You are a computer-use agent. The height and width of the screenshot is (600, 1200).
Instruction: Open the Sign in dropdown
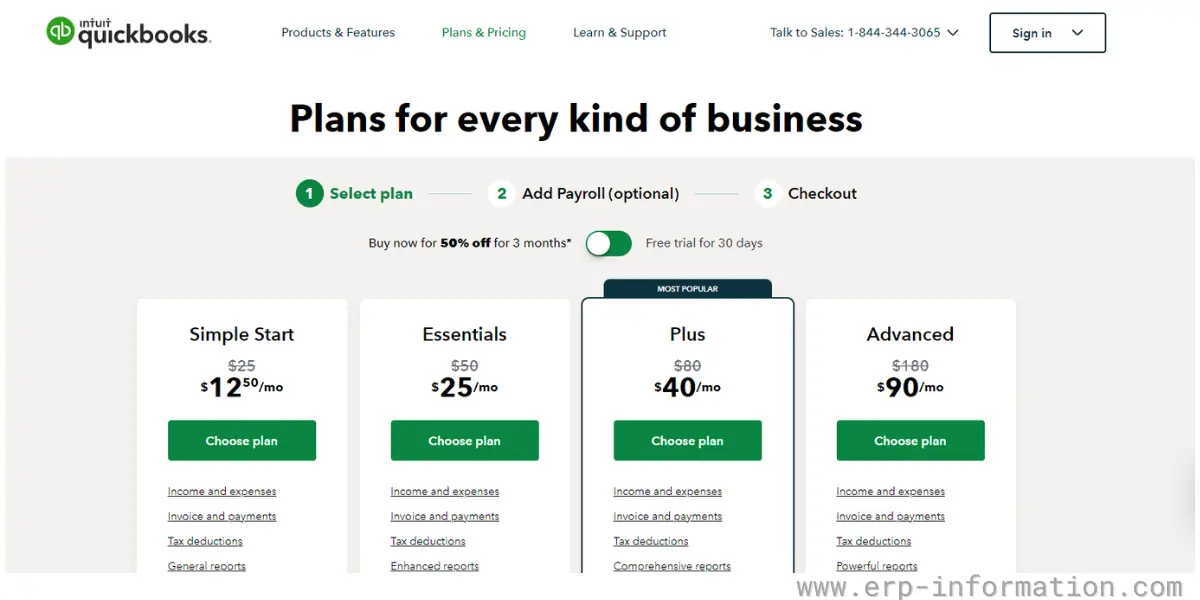(x=1047, y=32)
